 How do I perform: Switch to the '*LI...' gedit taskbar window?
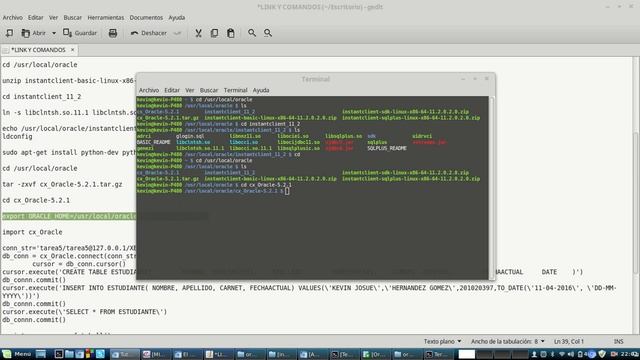(220, 354)
